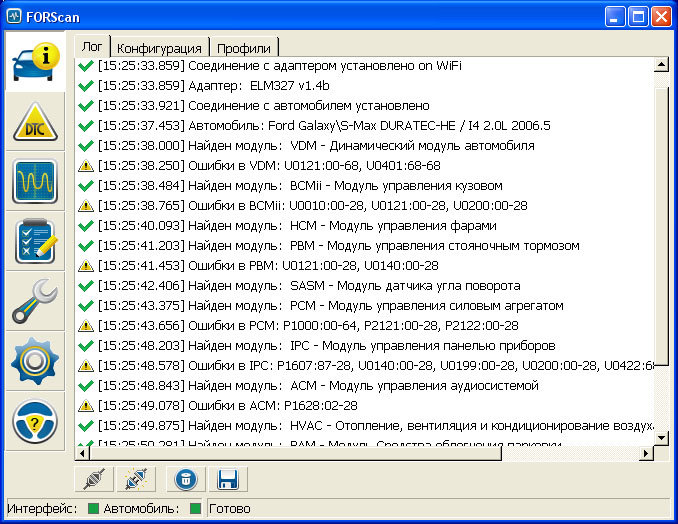Open the vehicle information section icon

coord(35,62)
